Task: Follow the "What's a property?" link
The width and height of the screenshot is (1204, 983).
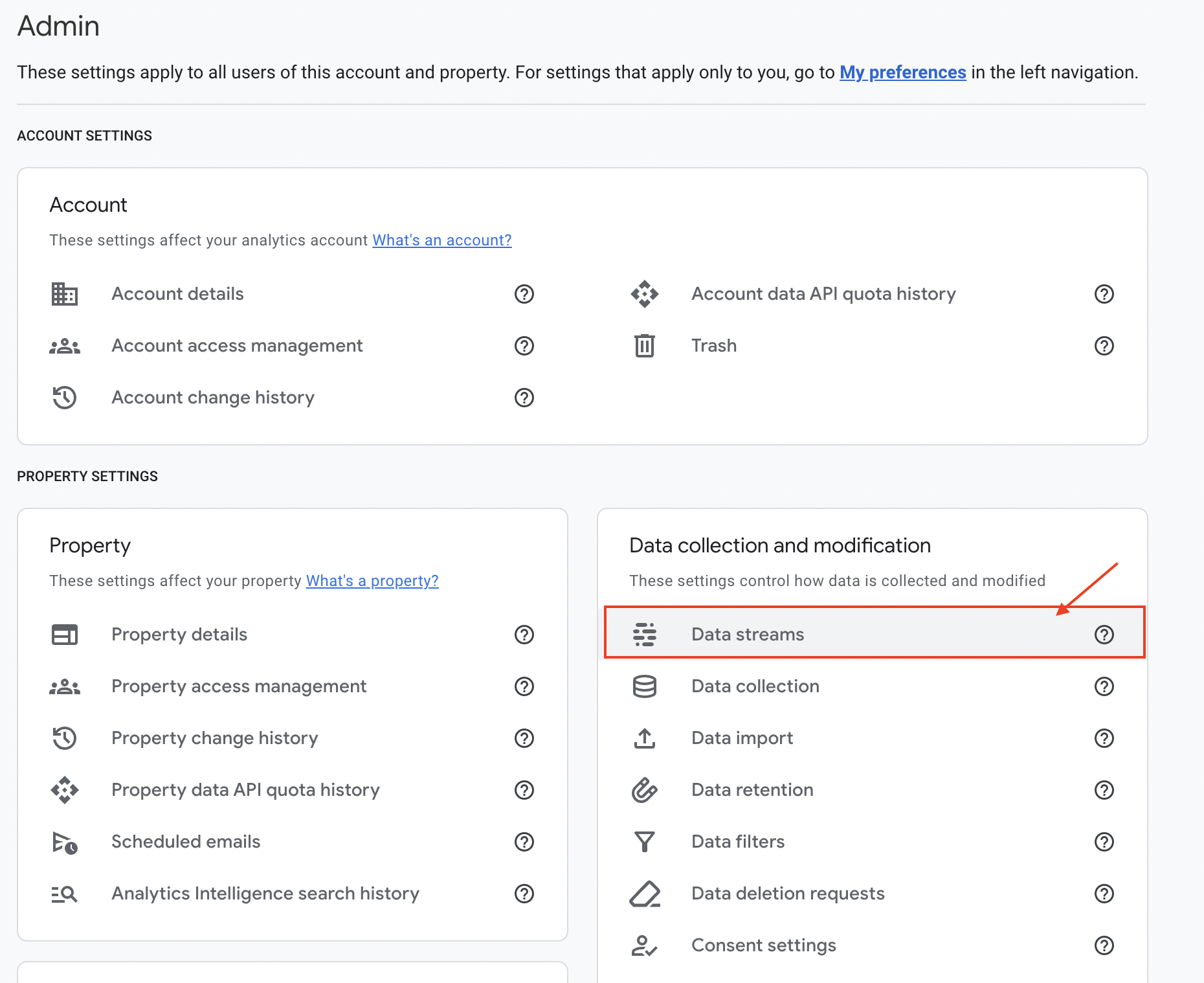Action: pyautogui.click(x=372, y=581)
